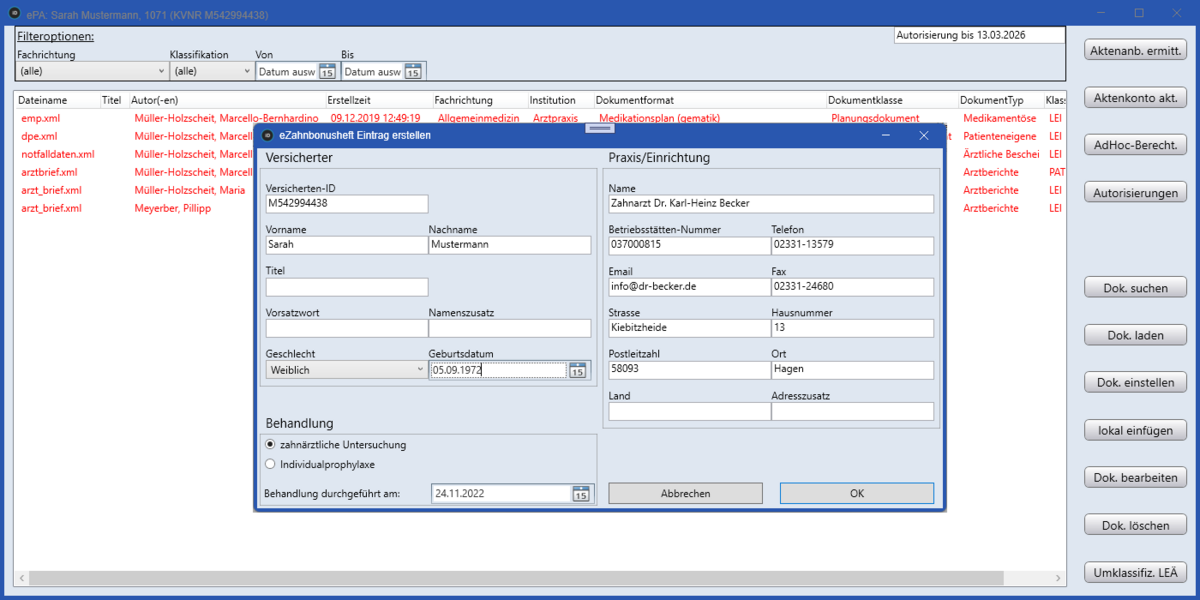Click the Betriebsstätten-Nummer field
The image size is (1200, 600).
(690, 245)
